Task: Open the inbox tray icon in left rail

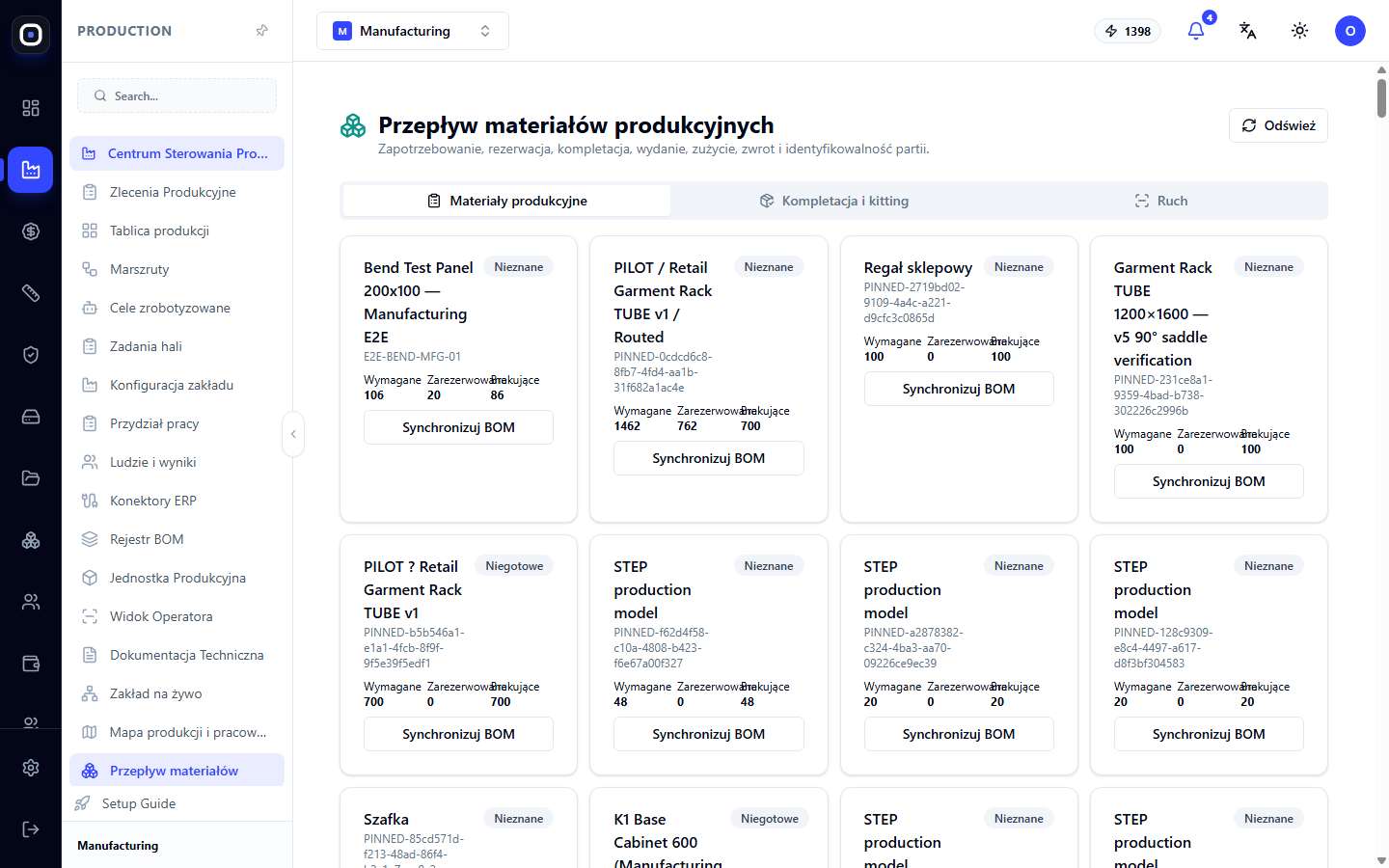Action: coord(31,417)
